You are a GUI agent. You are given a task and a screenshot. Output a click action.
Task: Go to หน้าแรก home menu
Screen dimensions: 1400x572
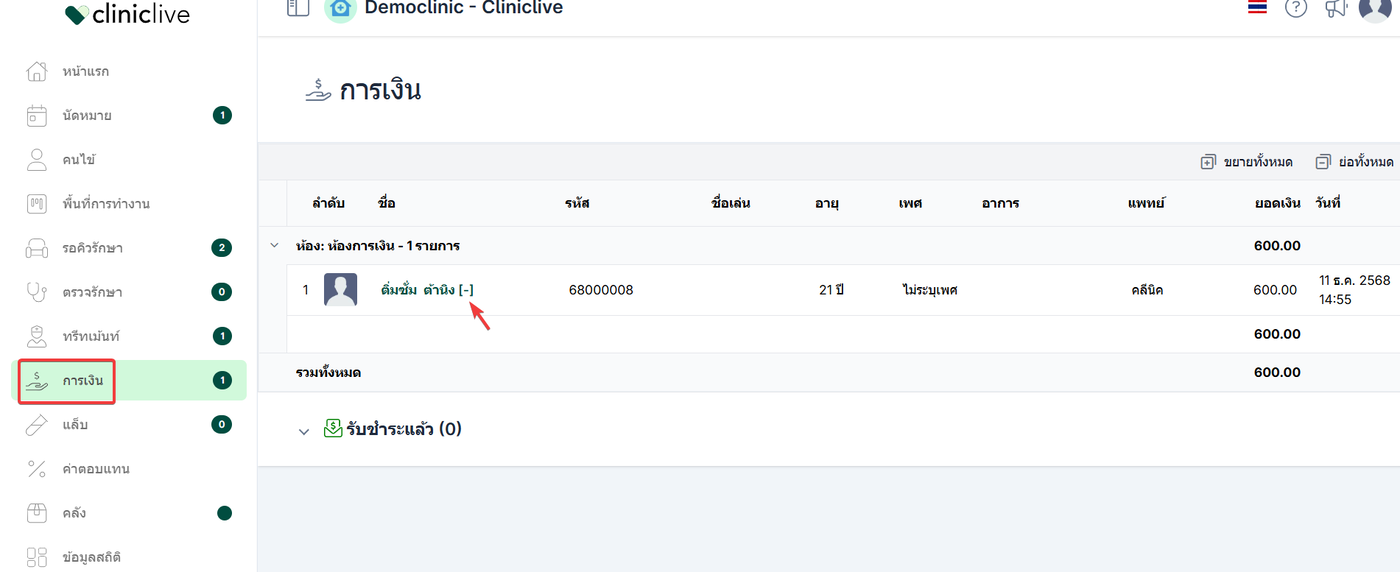pos(85,72)
